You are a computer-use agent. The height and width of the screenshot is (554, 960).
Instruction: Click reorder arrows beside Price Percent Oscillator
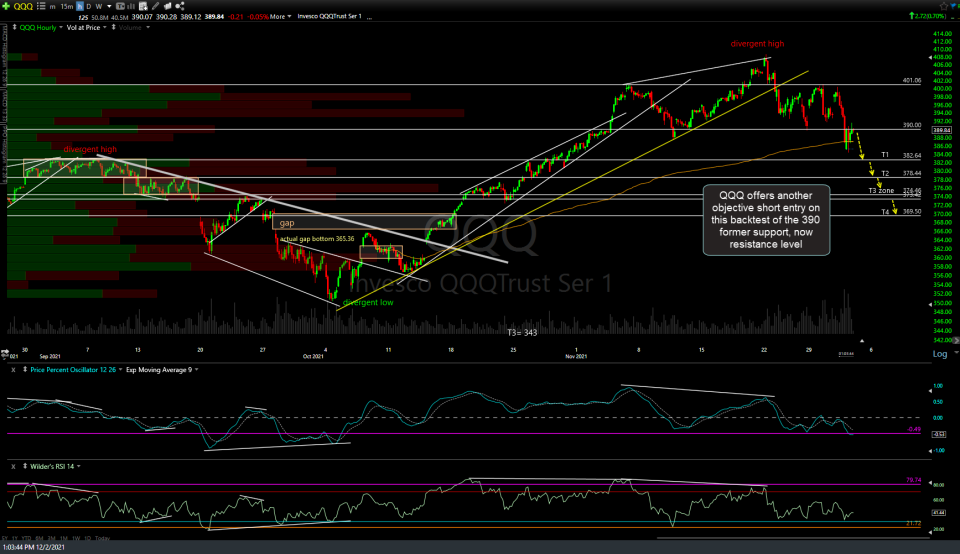(x=25, y=370)
